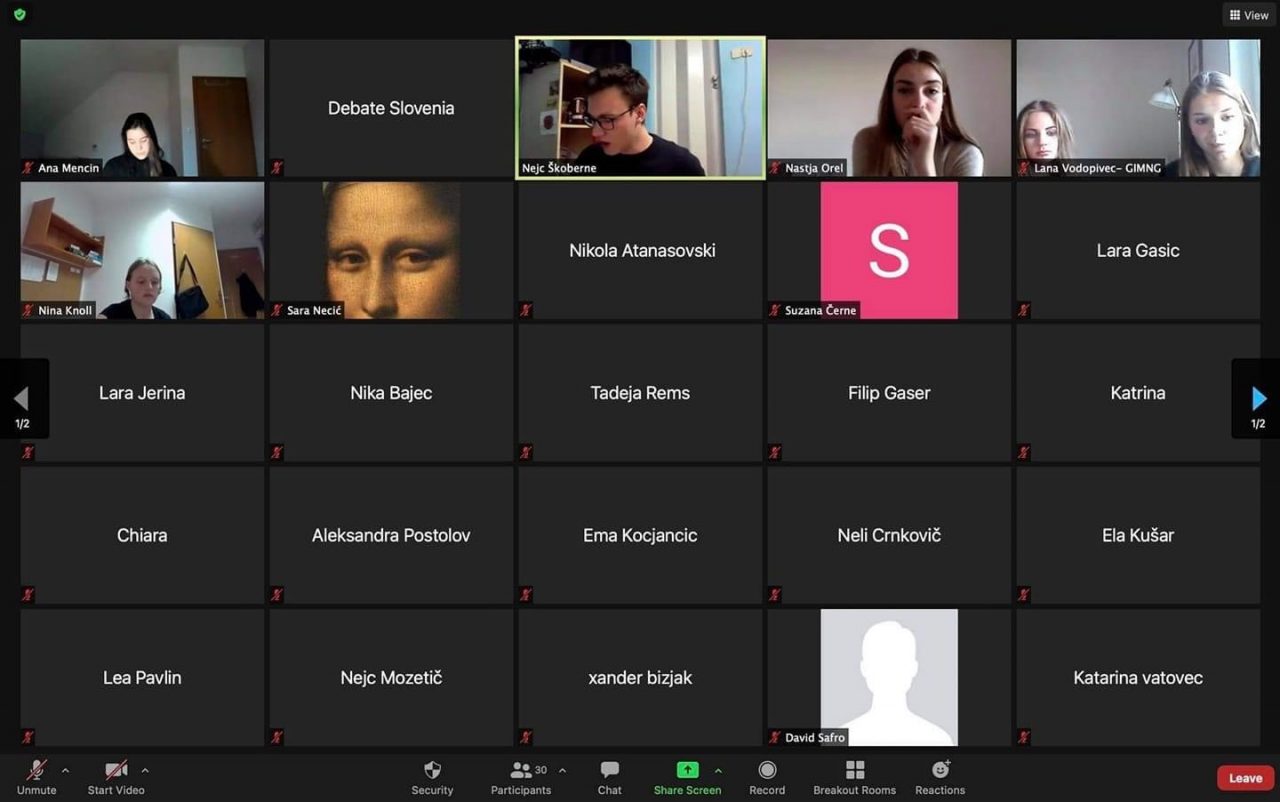Click muted mic icon on Lea Pavlin tile
Screen dimensions: 1280x802
pyautogui.click(x=28, y=738)
